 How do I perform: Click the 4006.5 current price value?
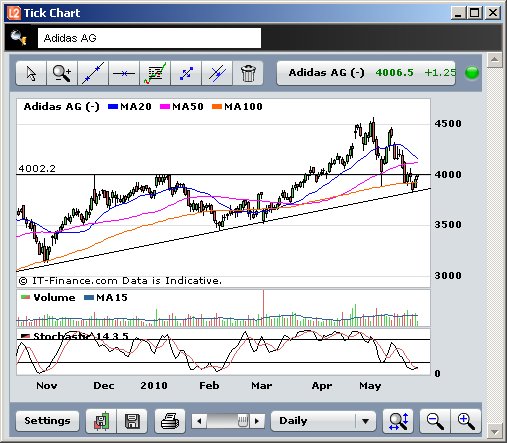[394, 73]
